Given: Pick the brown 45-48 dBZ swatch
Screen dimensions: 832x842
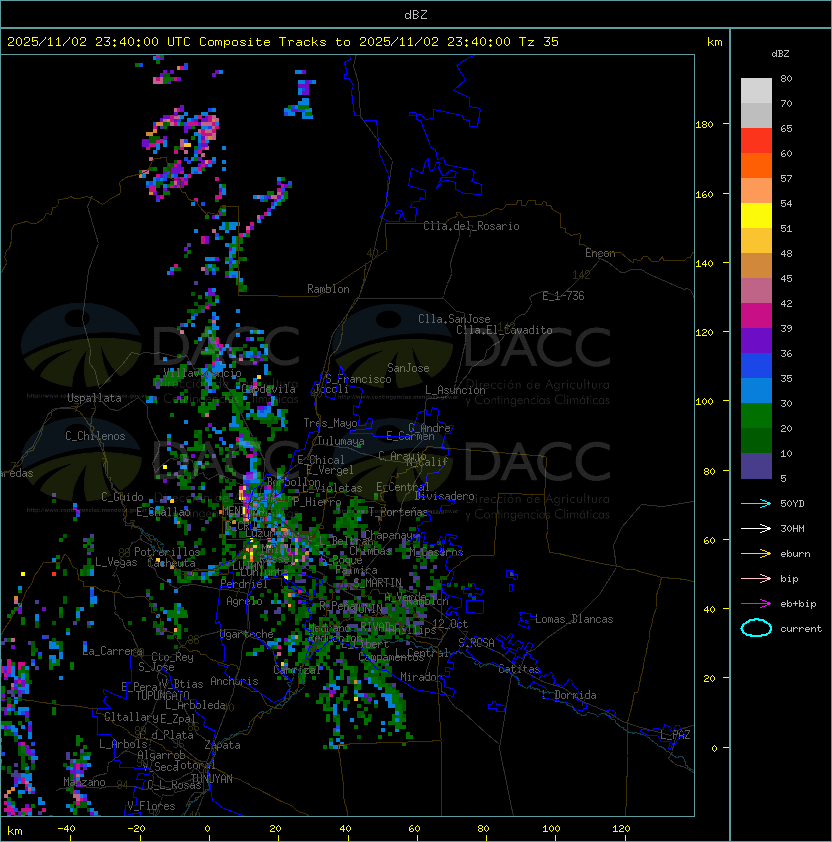Looking at the screenshot, I should point(756,266).
